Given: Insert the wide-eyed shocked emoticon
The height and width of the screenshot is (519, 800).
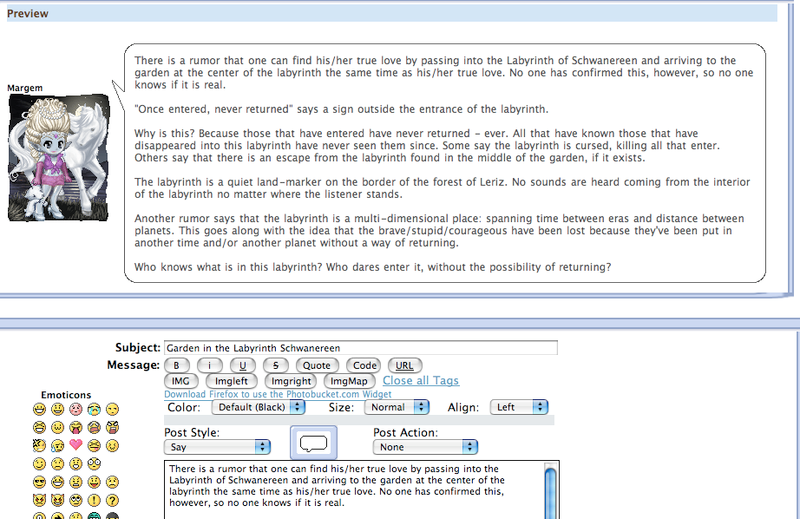Looking at the screenshot, I should pyautogui.click(x=94, y=464).
